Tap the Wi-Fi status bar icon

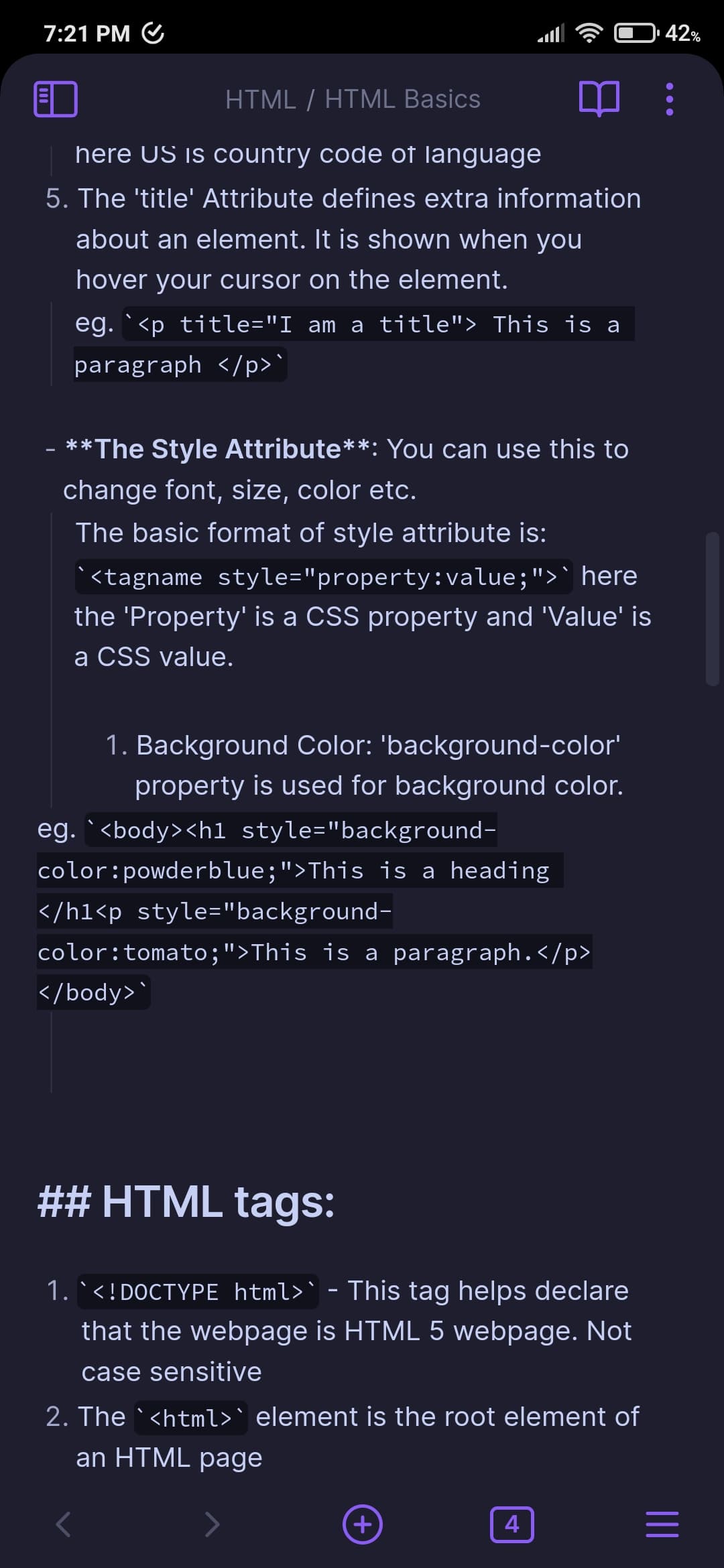(x=589, y=33)
